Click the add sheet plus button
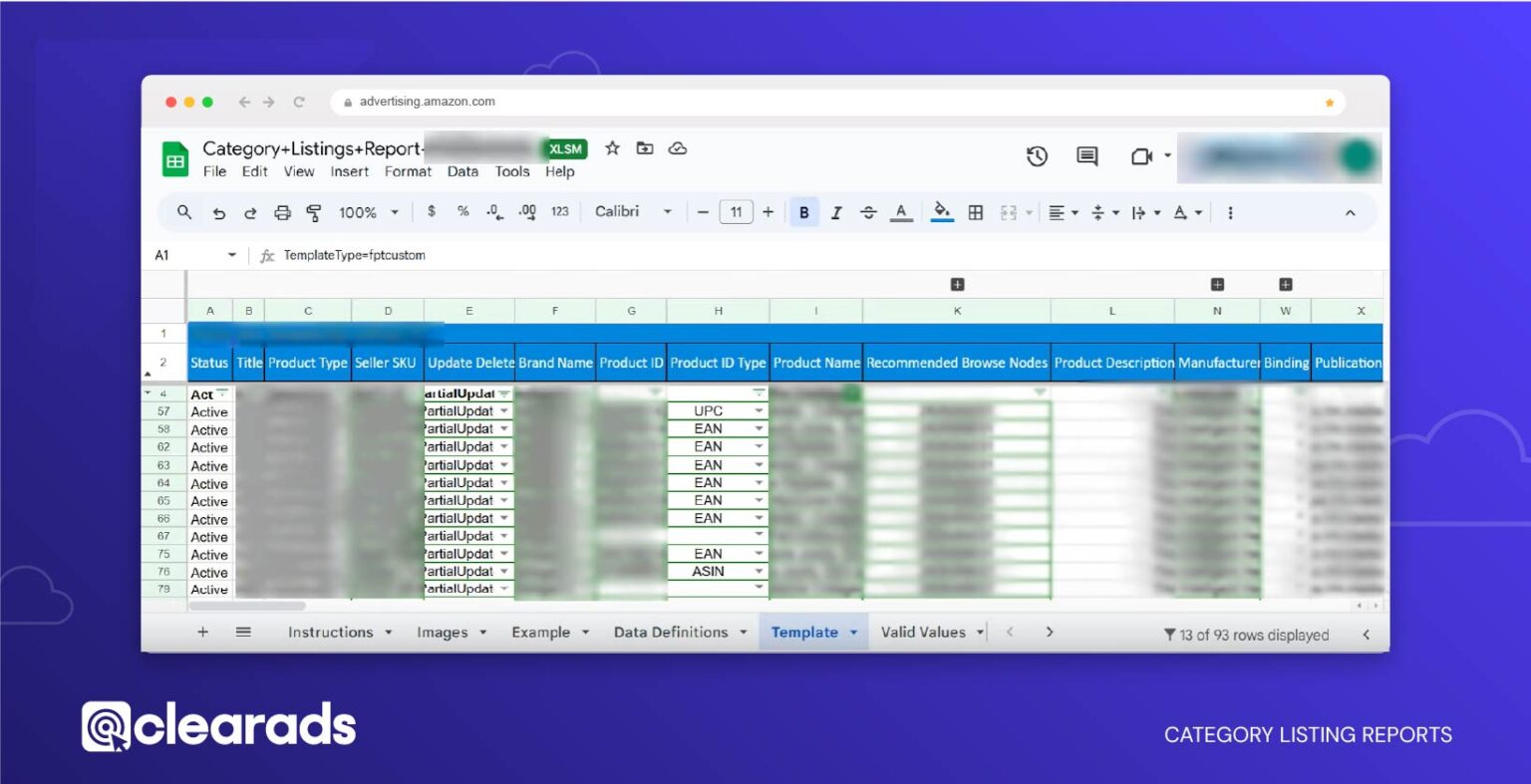The image size is (1531, 784). pyautogui.click(x=202, y=632)
